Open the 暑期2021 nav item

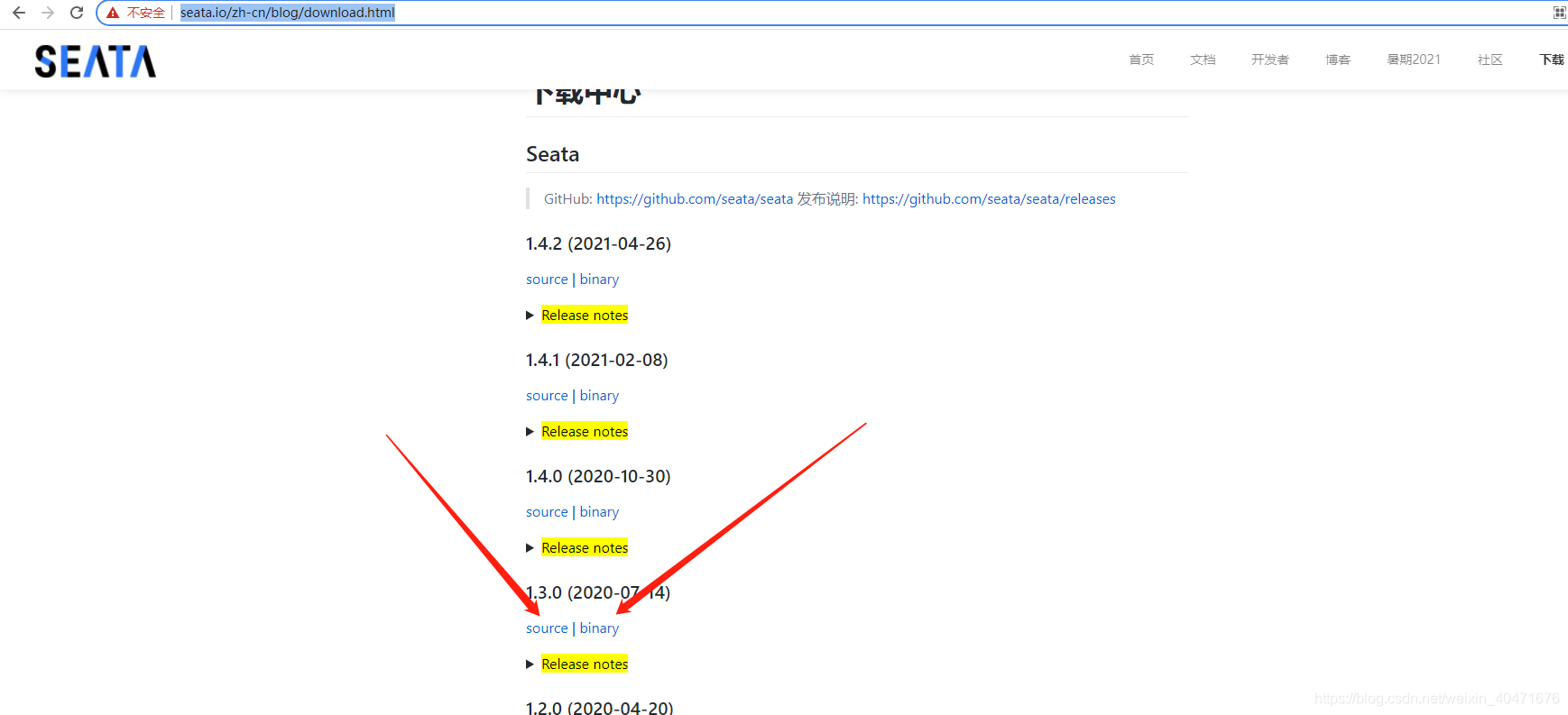click(x=1414, y=60)
